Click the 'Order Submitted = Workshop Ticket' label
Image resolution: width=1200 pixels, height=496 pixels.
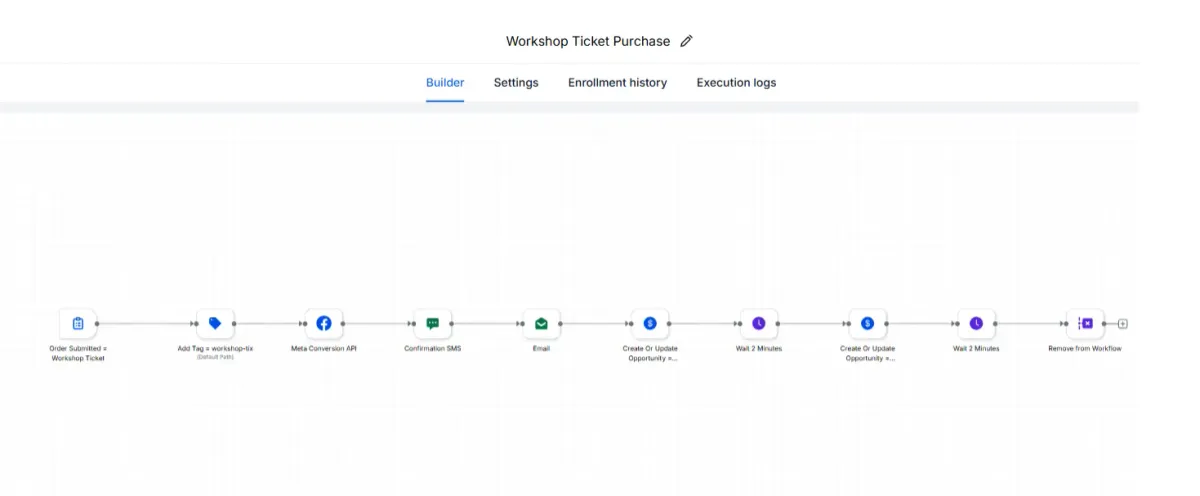pos(78,353)
